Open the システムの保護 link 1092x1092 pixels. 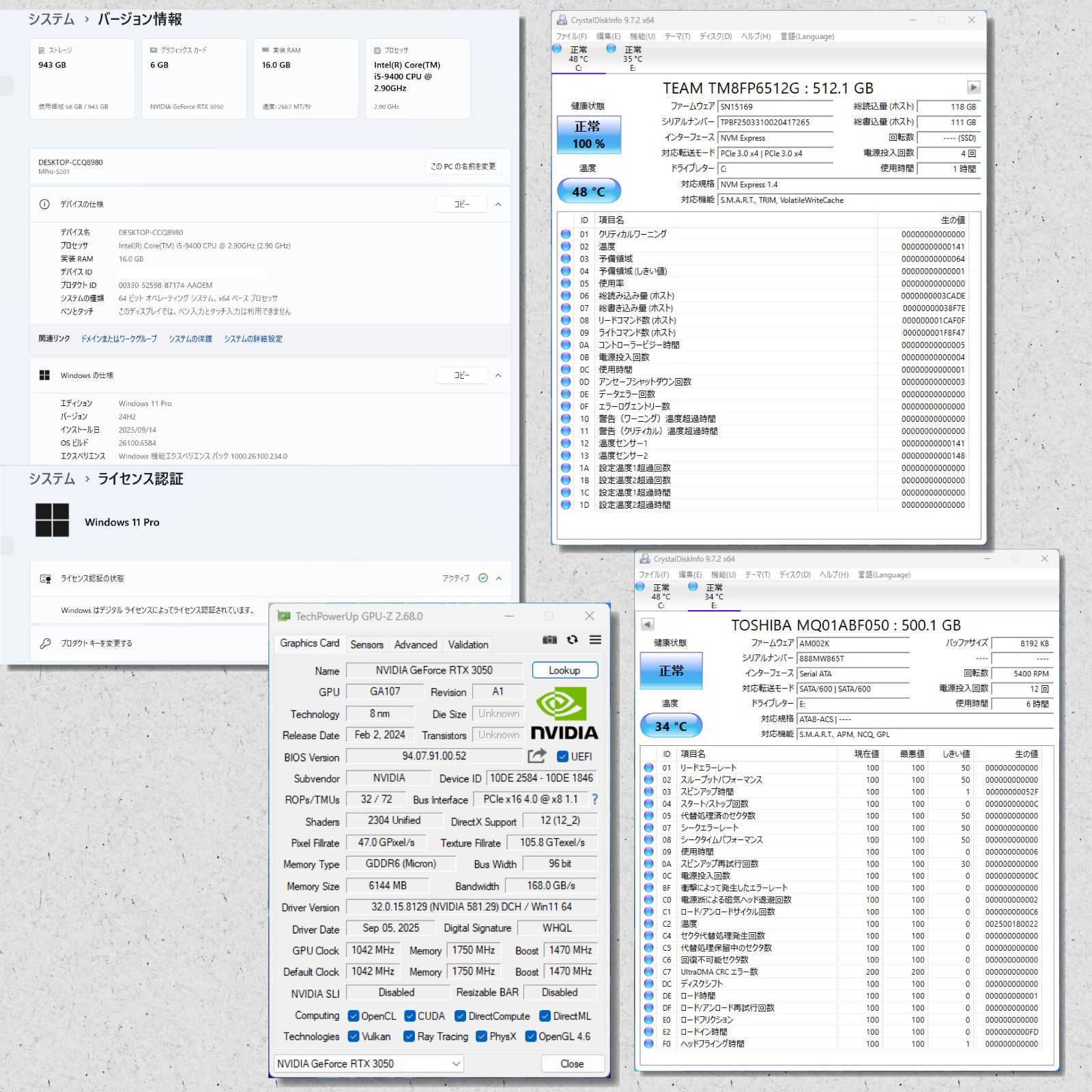190,339
